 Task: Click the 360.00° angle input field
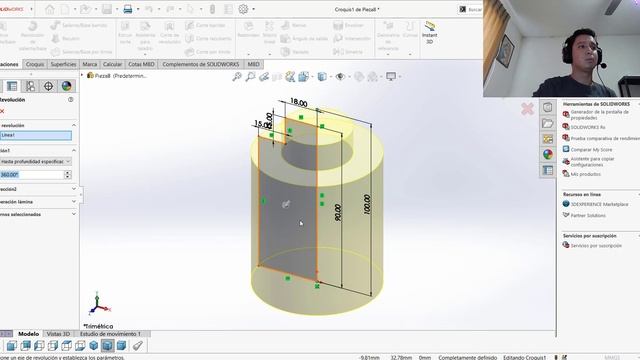pos(31,175)
